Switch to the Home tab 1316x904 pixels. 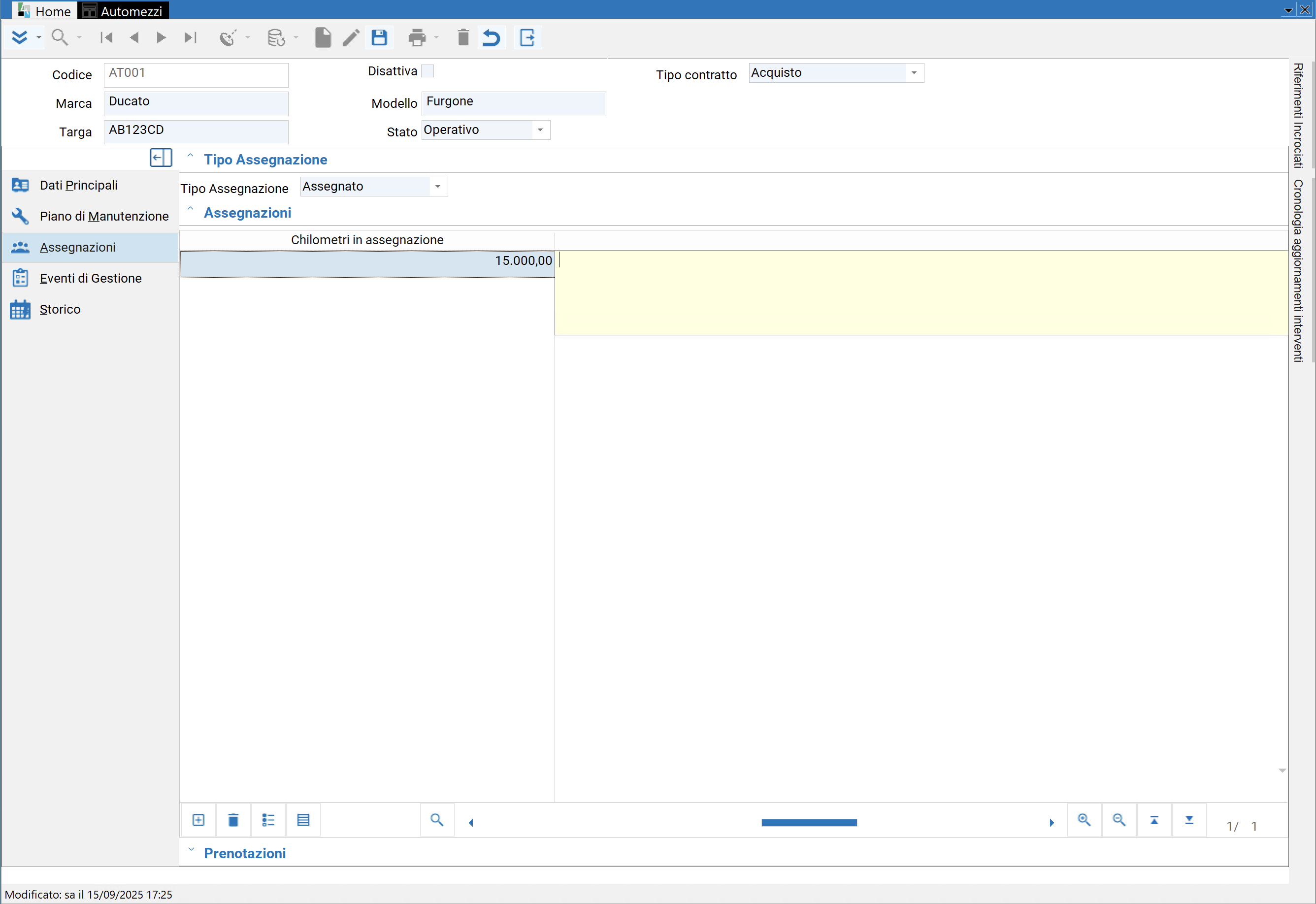point(44,11)
